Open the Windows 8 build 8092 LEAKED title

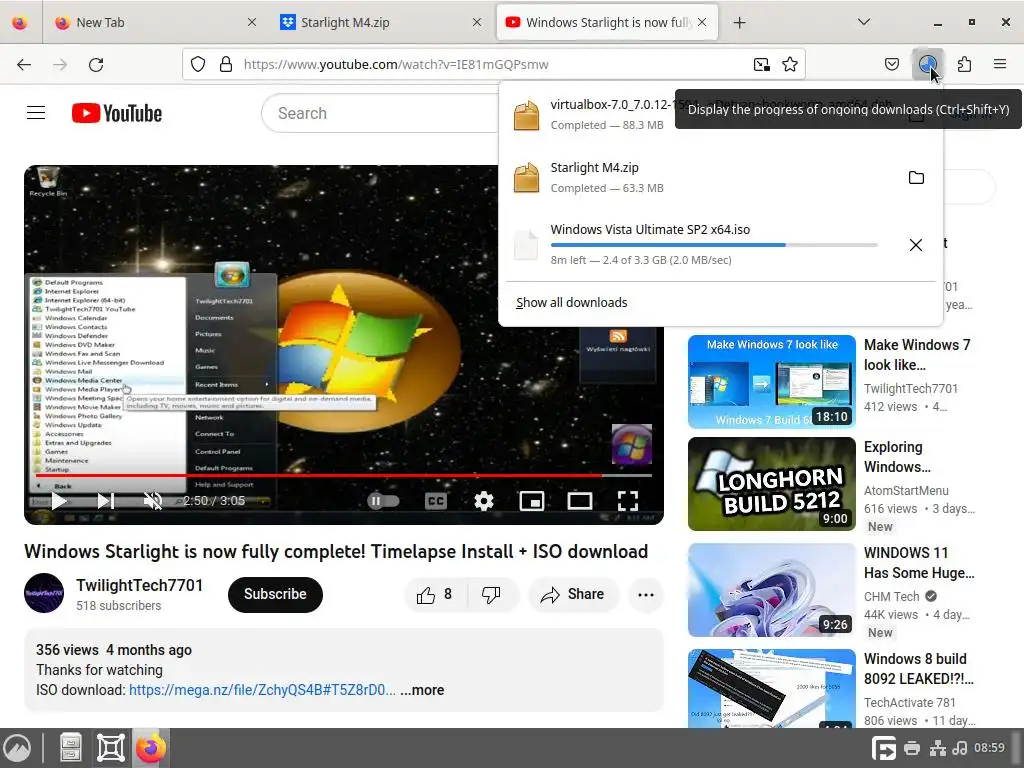tap(918, 669)
